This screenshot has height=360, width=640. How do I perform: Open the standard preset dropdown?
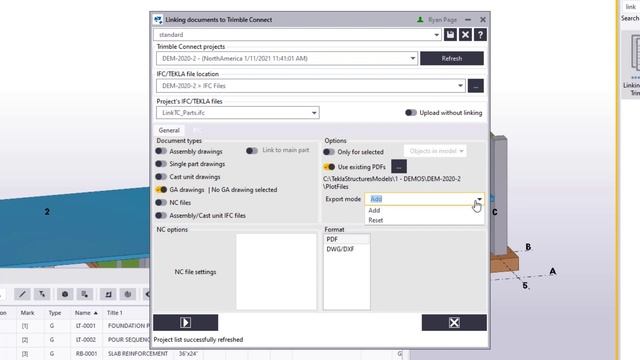(x=436, y=35)
